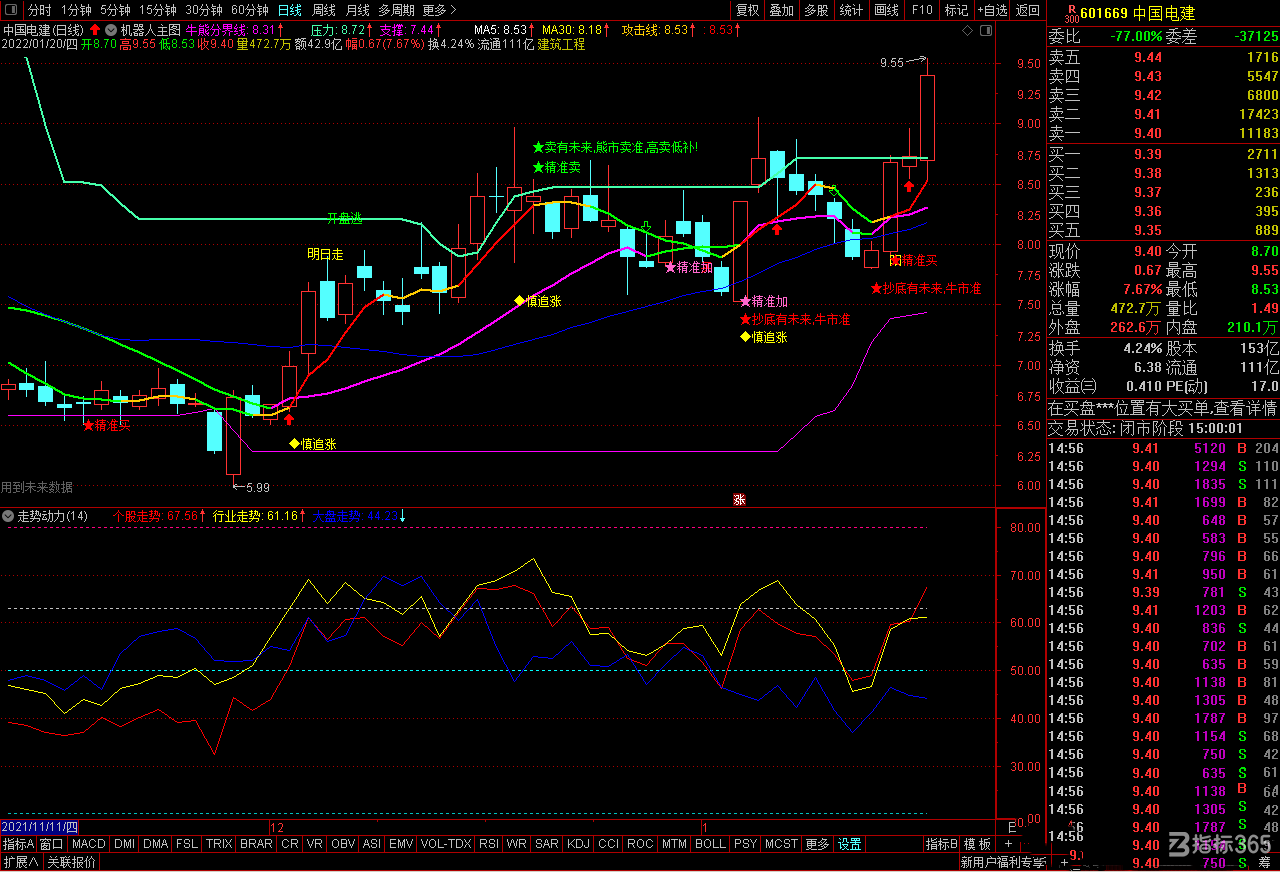The image size is (1280, 872).
Task: Switch indicator to TRIX
Action: click(219, 844)
